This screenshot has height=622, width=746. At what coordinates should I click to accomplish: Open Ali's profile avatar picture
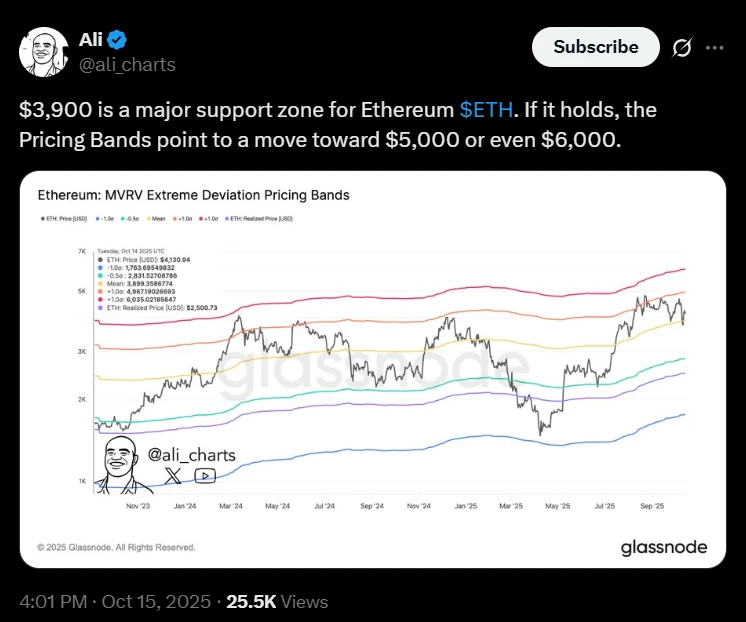[43, 52]
